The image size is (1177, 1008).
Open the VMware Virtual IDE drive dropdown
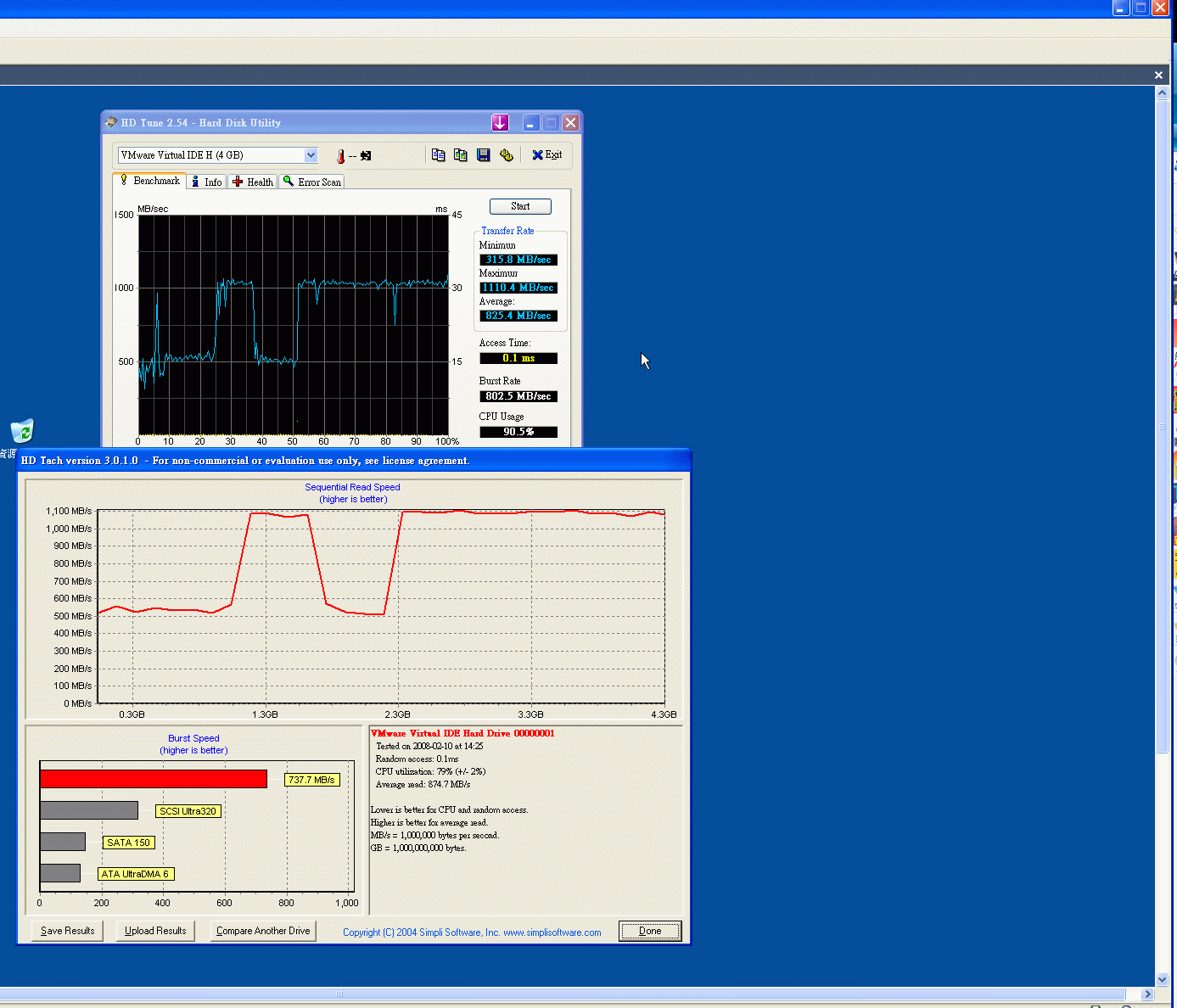pos(311,155)
